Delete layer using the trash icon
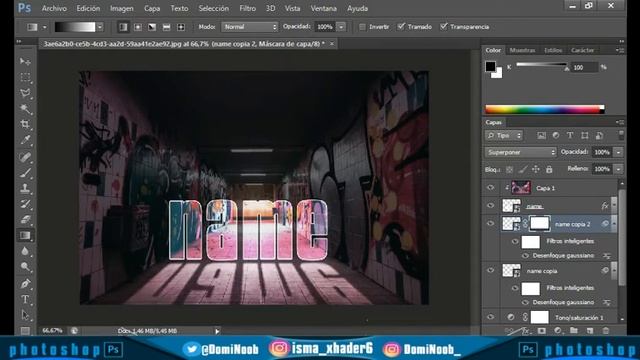640x360 pixels. click(x=606, y=331)
